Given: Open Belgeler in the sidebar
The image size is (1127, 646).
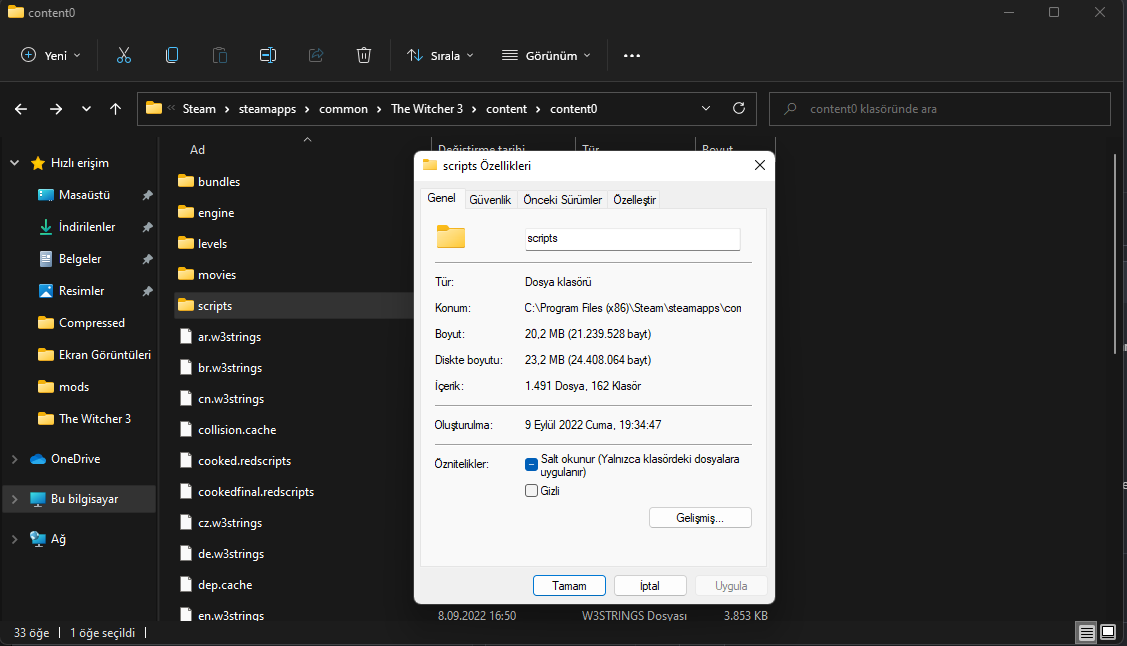Looking at the screenshot, I should [80, 259].
